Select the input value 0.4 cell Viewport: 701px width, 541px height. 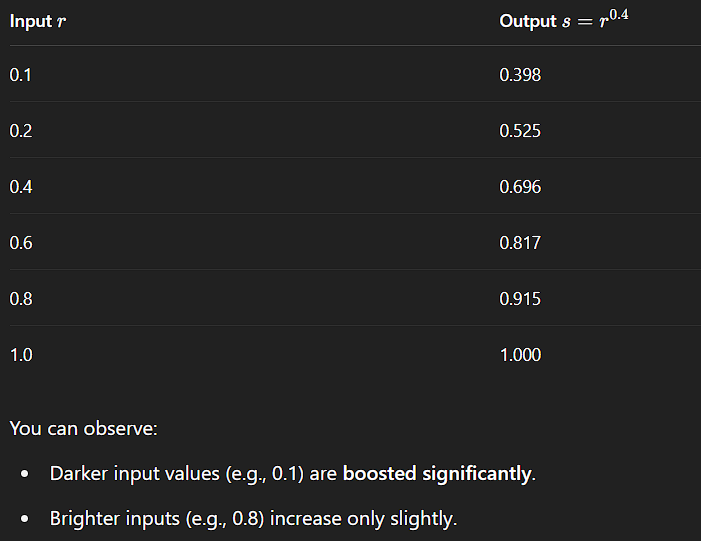tap(20, 187)
